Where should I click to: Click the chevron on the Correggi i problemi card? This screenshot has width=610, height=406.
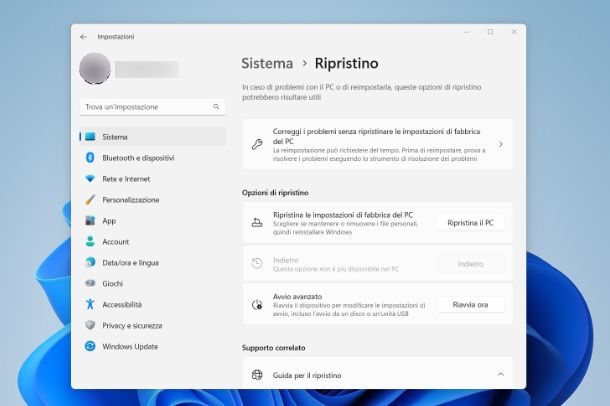[x=501, y=144]
